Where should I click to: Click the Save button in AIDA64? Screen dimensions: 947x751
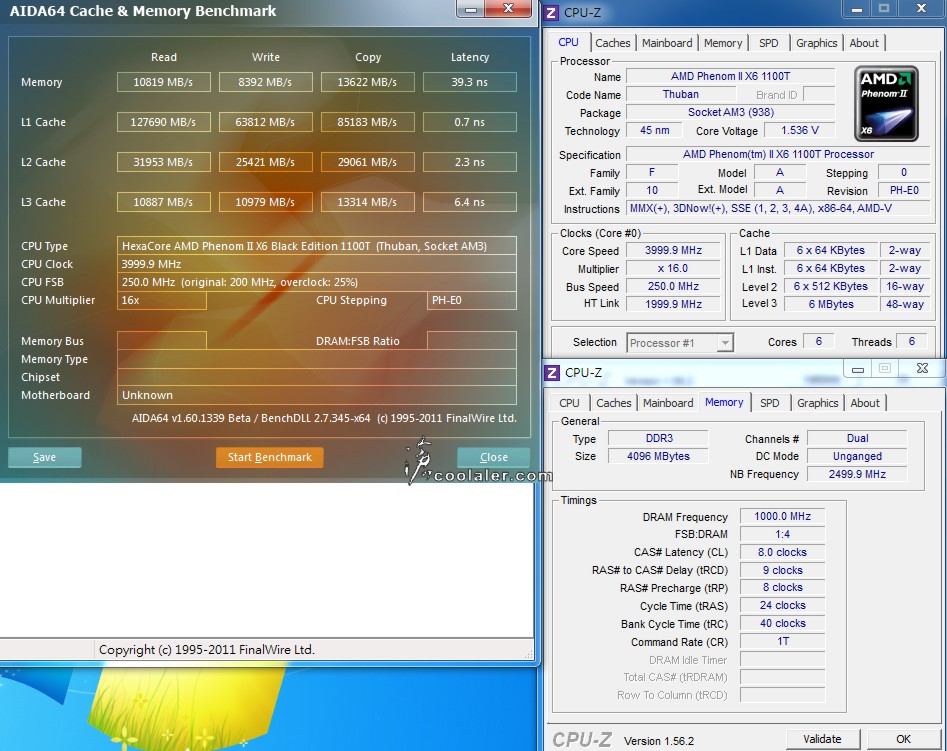[45, 457]
